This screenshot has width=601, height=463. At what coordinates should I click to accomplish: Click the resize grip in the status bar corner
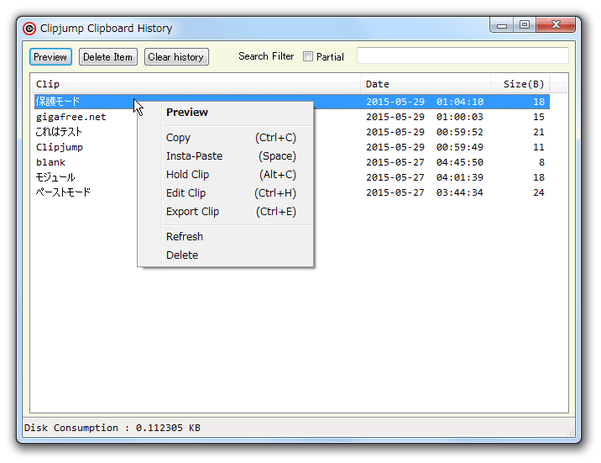tap(570, 432)
